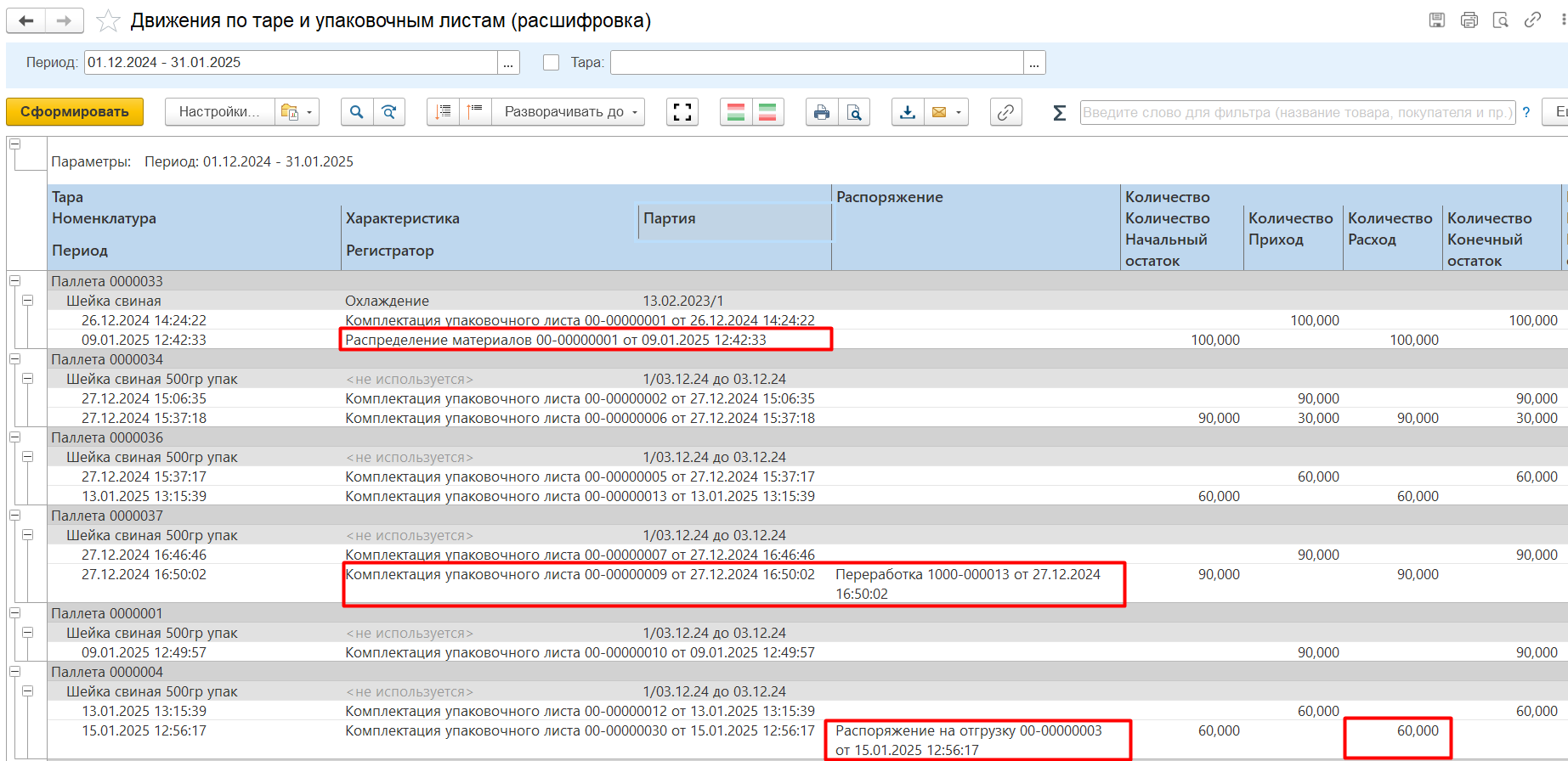Click the printer icon in report toolbar

click(821, 112)
